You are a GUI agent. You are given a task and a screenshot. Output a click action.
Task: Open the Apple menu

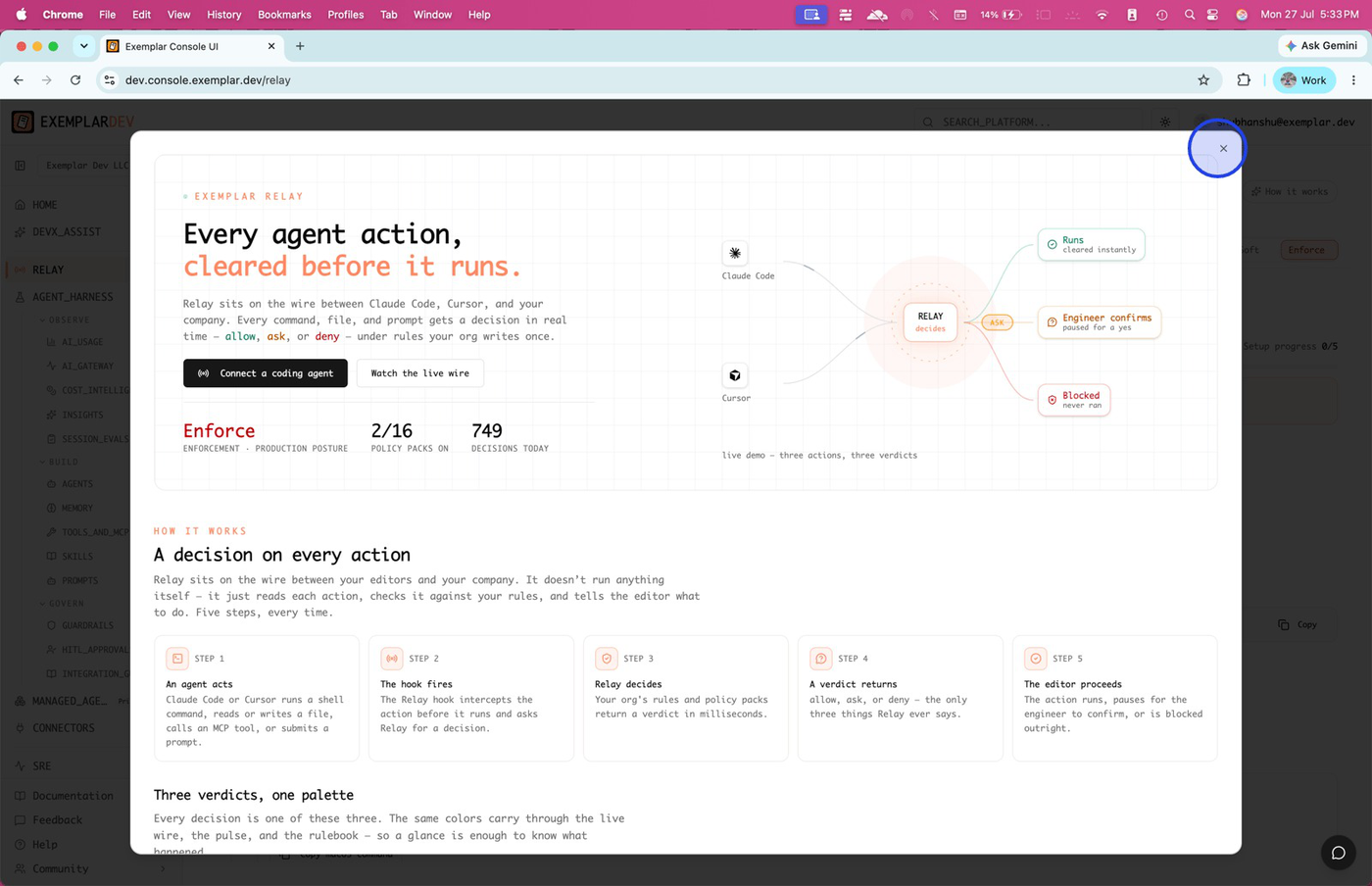pyautogui.click(x=21, y=15)
